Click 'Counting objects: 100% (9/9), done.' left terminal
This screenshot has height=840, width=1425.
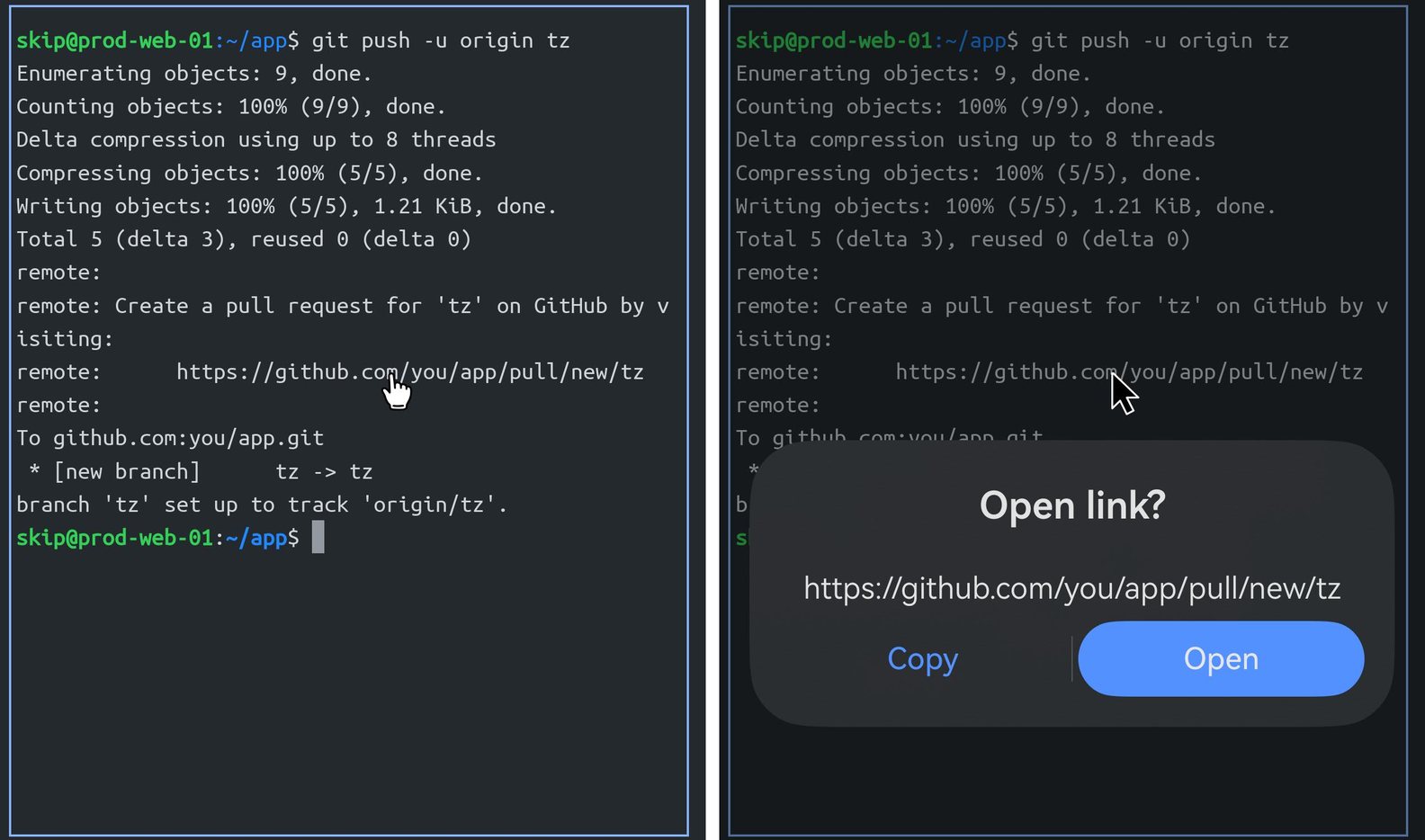[x=231, y=107]
